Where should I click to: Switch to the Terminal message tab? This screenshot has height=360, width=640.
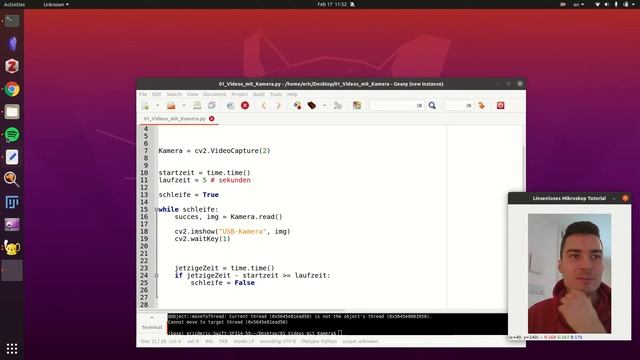pos(152,327)
